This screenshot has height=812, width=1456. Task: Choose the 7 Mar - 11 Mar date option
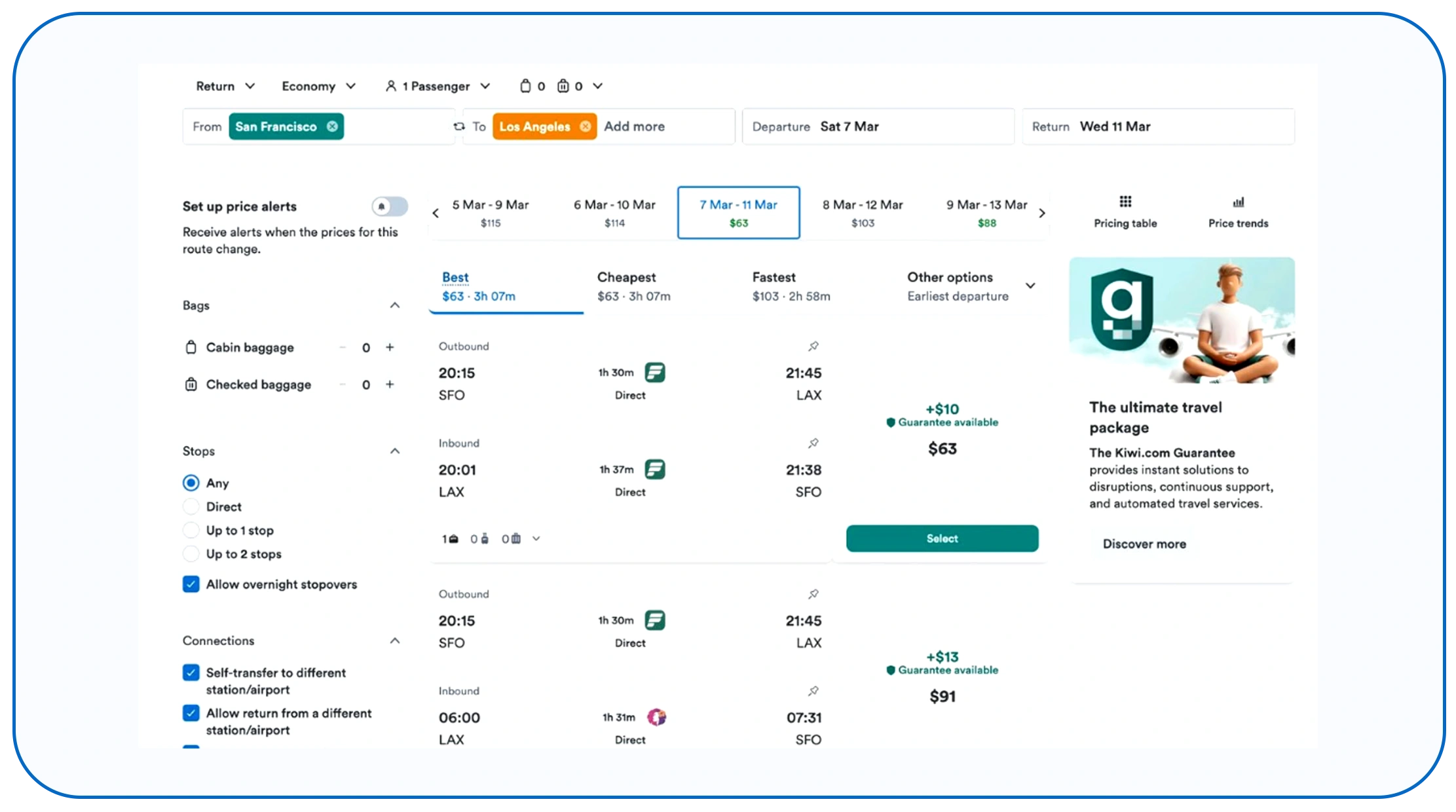point(738,213)
